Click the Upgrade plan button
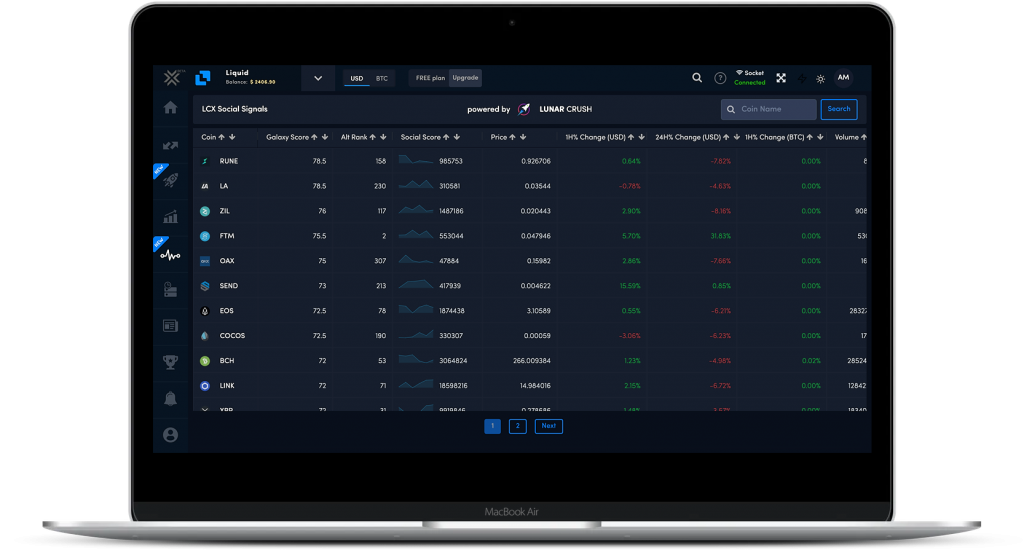Screen dimensions: 1024x550 [466, 78]
